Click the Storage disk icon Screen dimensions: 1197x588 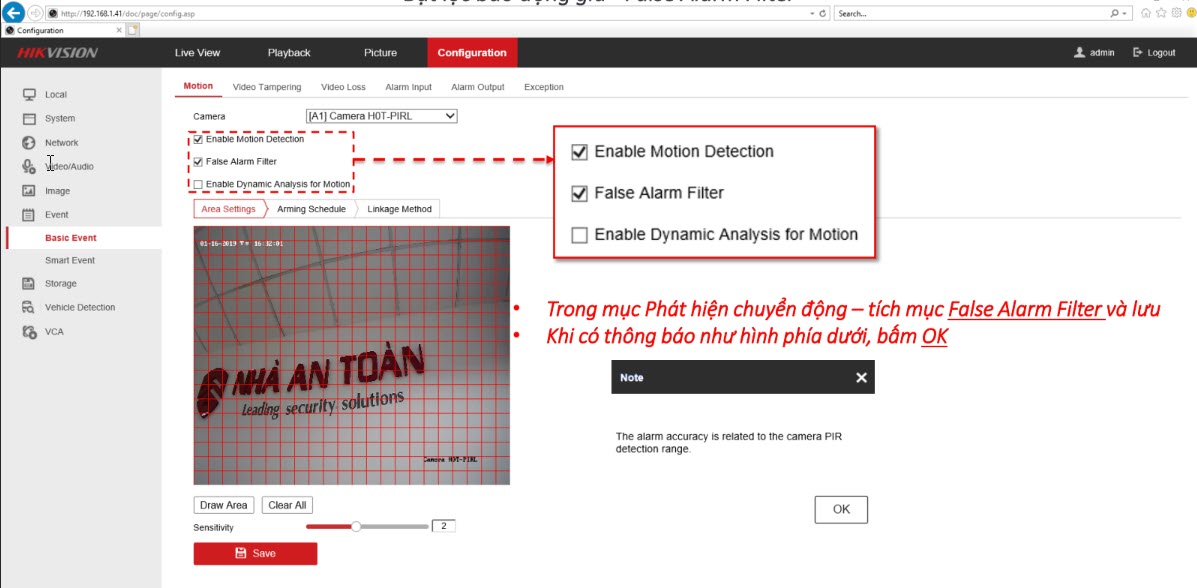(29, 284)
